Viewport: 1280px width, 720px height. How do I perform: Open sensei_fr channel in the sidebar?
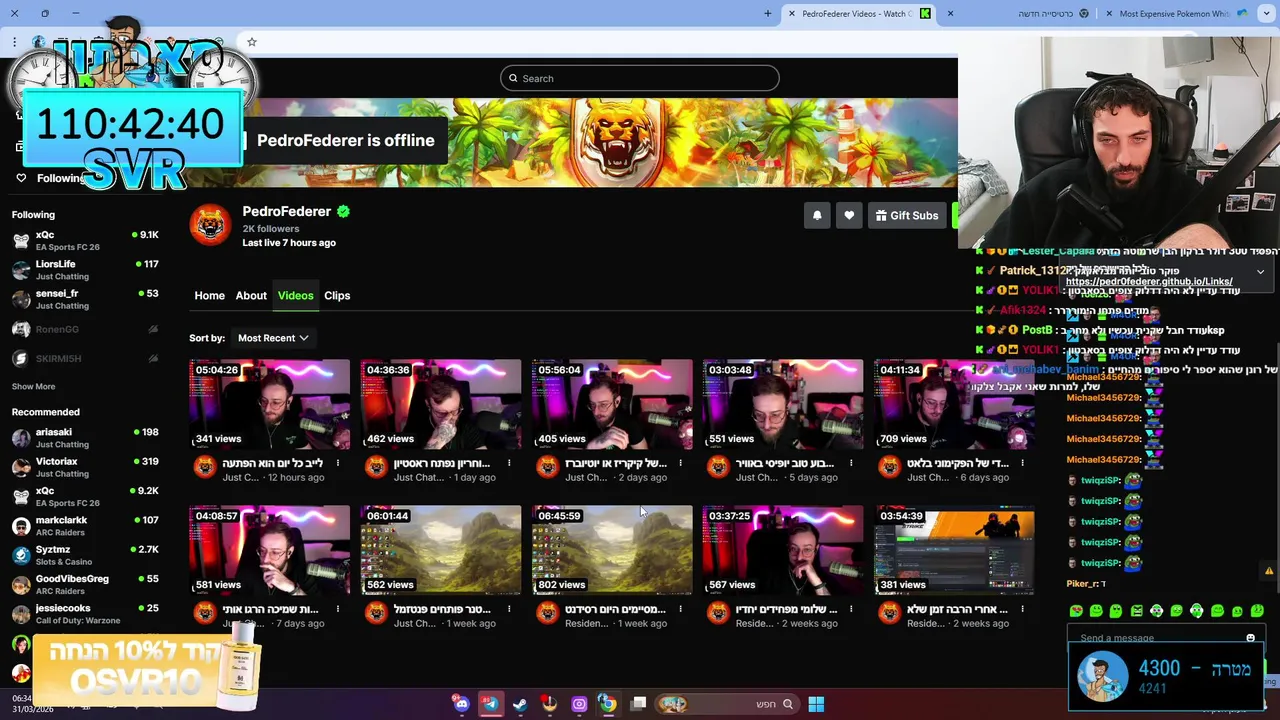pos(85,299)
